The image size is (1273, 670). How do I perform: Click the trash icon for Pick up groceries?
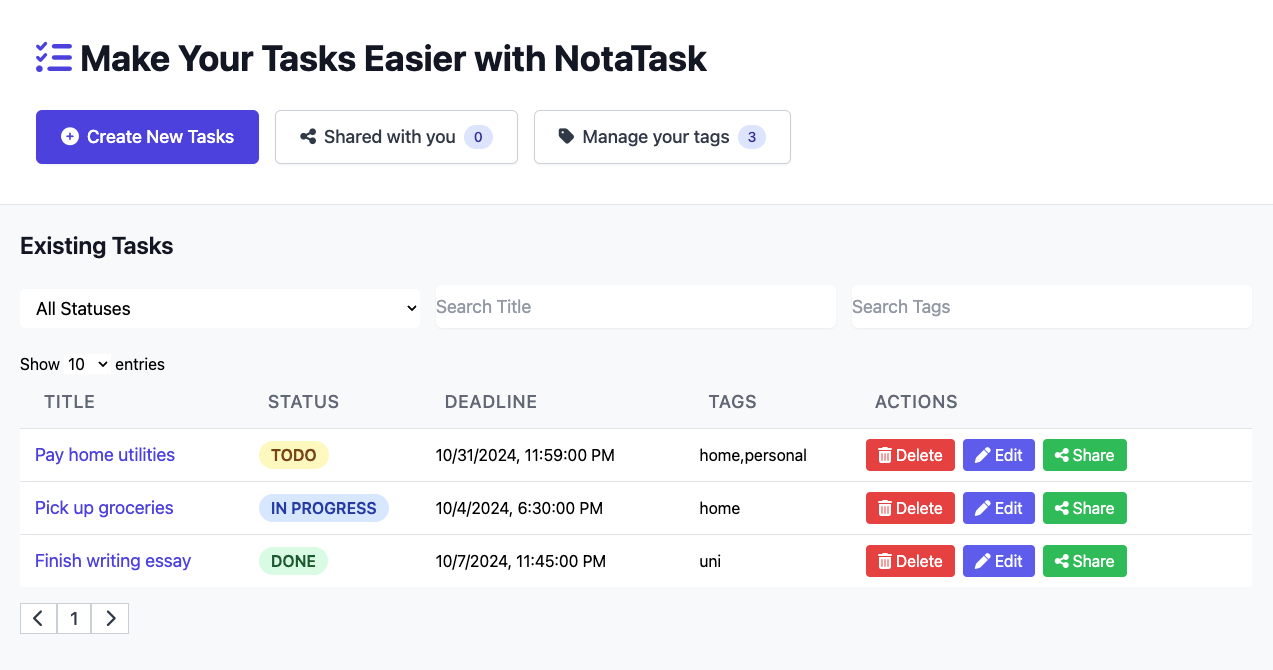885,508
